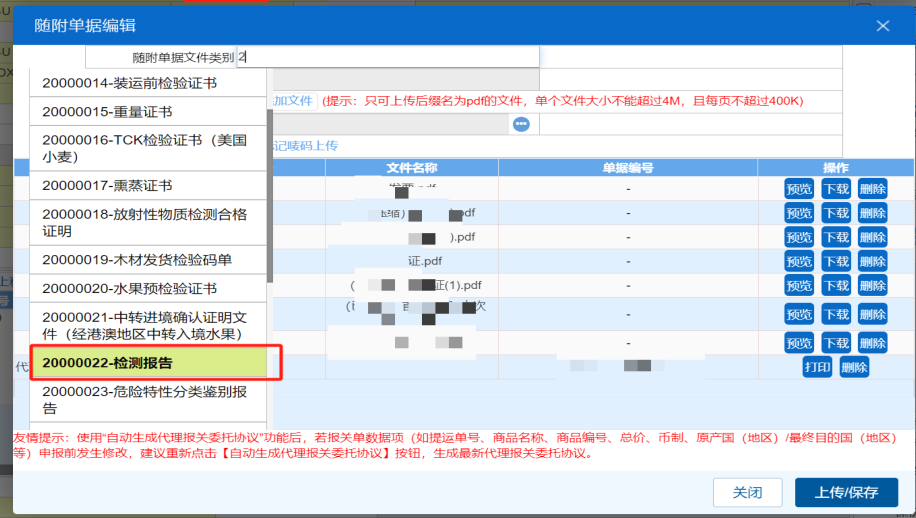
Task: Click the 随附单据文件类别 input field
Action: (x=388, y=58)
